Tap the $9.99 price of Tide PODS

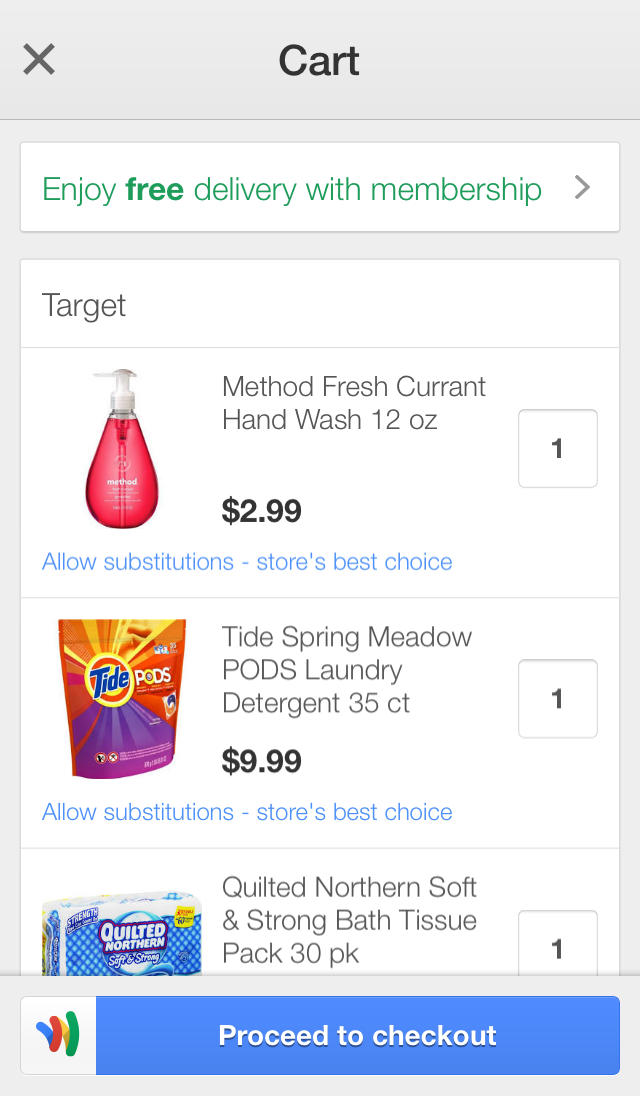click(261, 761)
